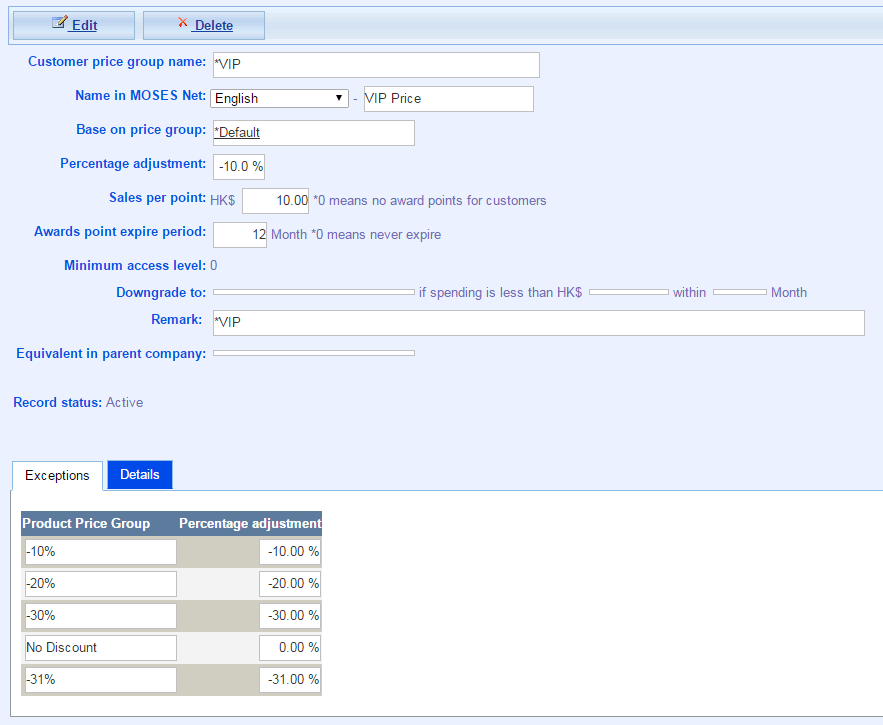The image size is (883, 725).
Task: Click the 'Month *0 means never expire' note
Action: point(356,234)
